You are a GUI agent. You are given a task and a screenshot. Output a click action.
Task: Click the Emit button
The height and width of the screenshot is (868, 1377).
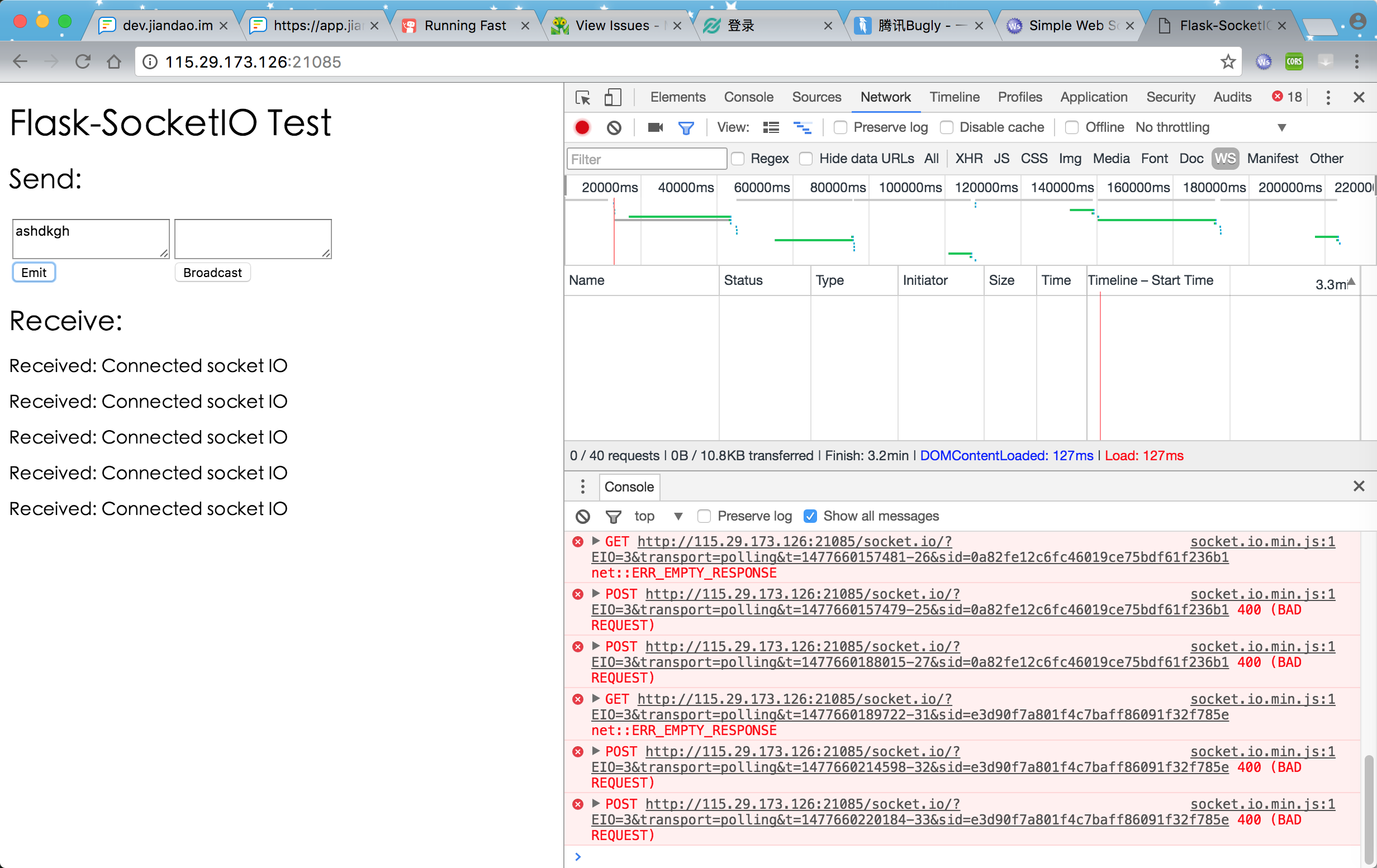(x=34, y=273)
